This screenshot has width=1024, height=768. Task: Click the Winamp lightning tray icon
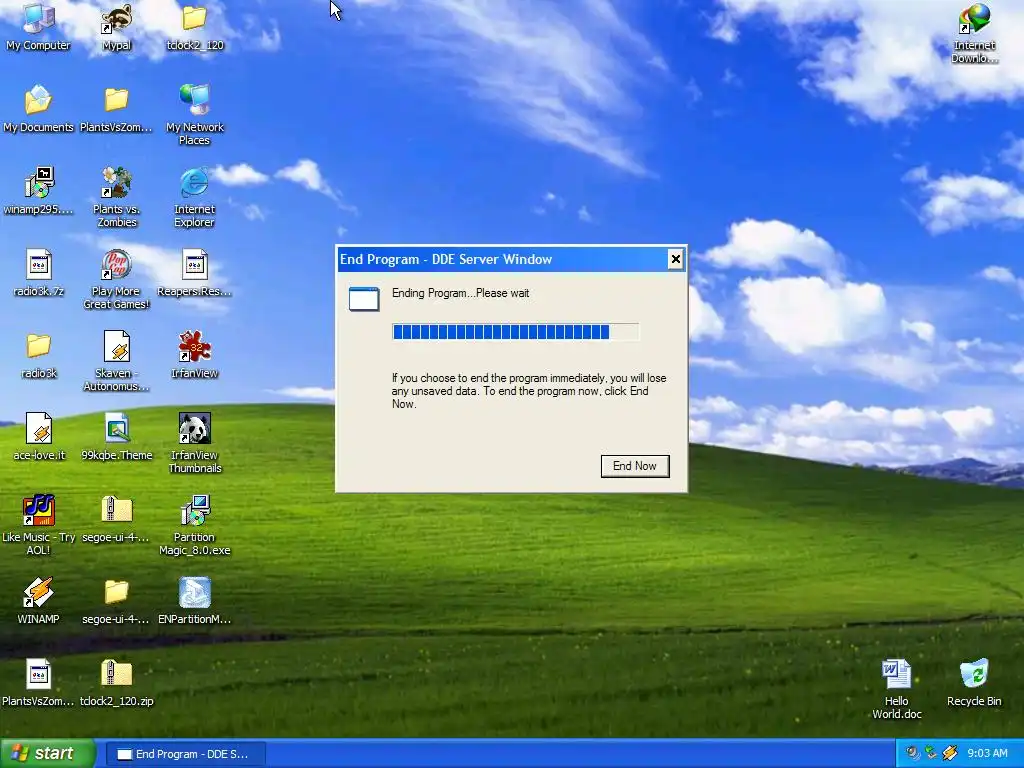(950, 754)
